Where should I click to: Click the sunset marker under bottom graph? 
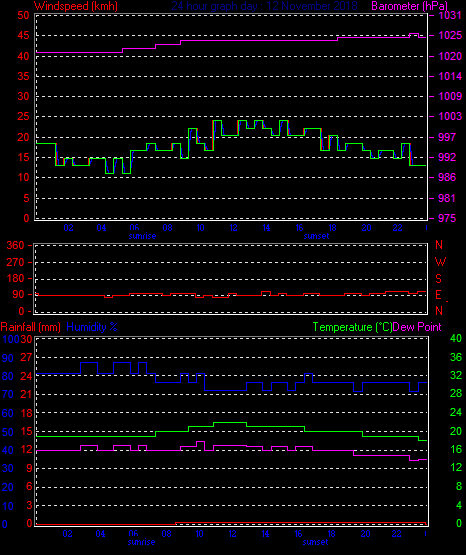coord(315,542)
